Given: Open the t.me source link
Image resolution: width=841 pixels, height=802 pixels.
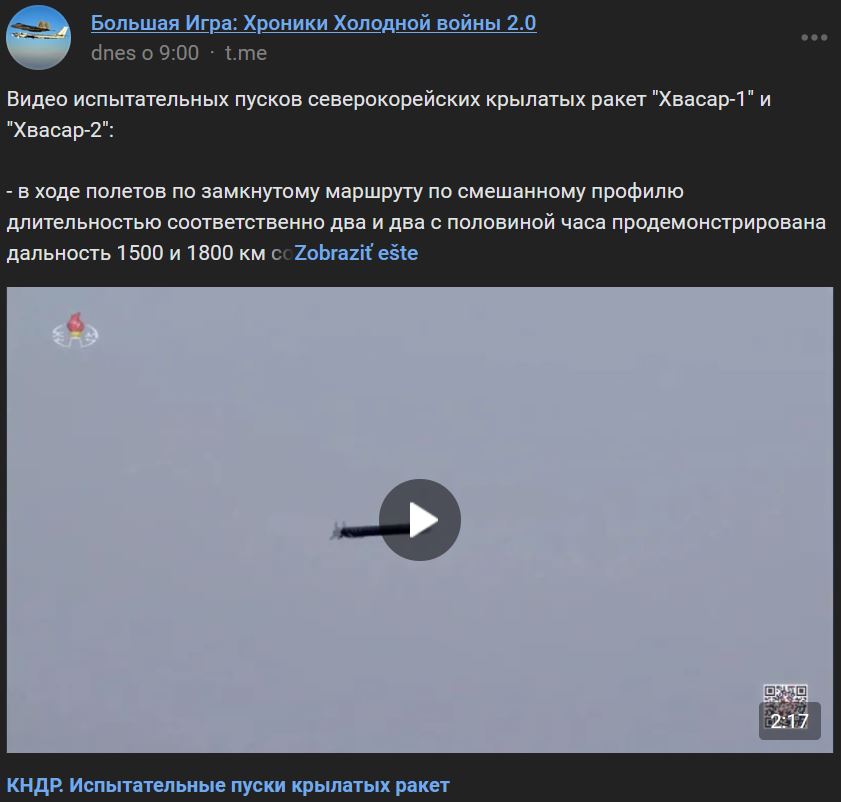Looking at the screenshot, I should 246,53.
